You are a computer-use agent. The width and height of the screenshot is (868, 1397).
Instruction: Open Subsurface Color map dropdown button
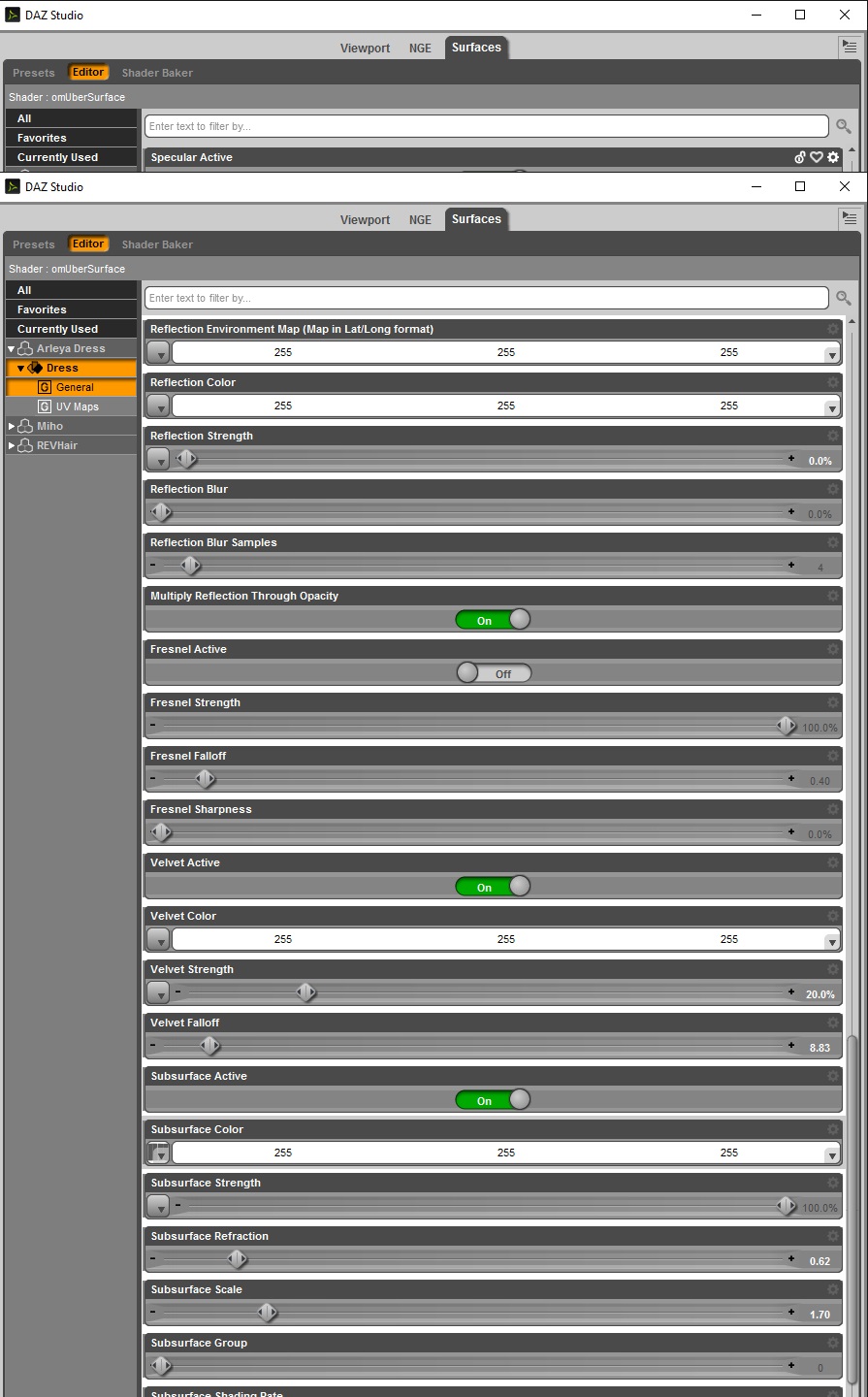158,1153
